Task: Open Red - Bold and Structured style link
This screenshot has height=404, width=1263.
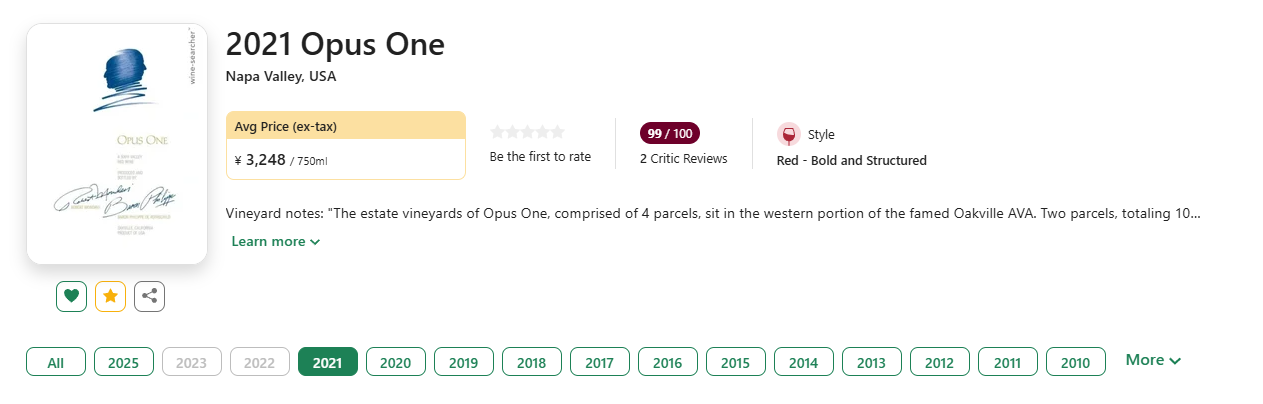Action: [852, 160]
